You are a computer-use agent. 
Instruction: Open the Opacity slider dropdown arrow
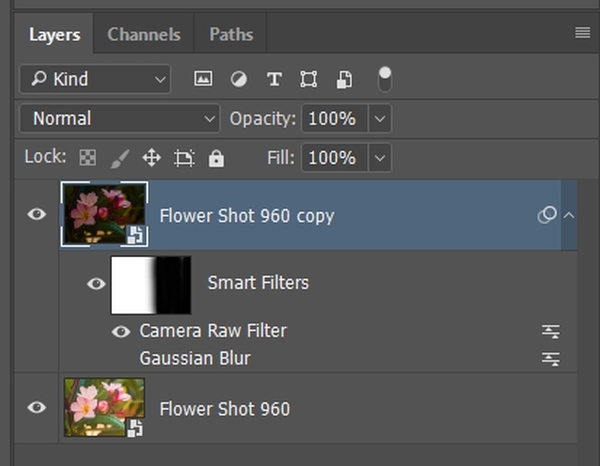point(379,118)
